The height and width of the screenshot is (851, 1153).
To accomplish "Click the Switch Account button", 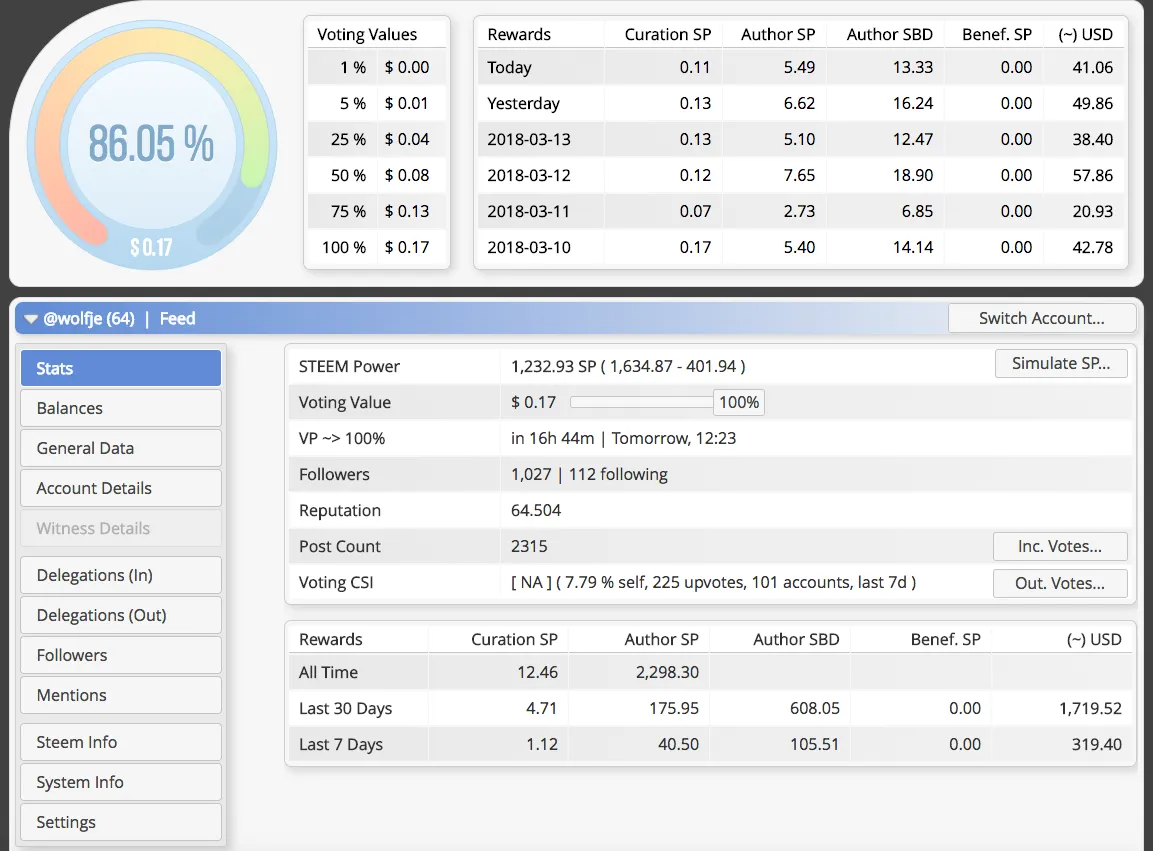I will (1041, 319).
